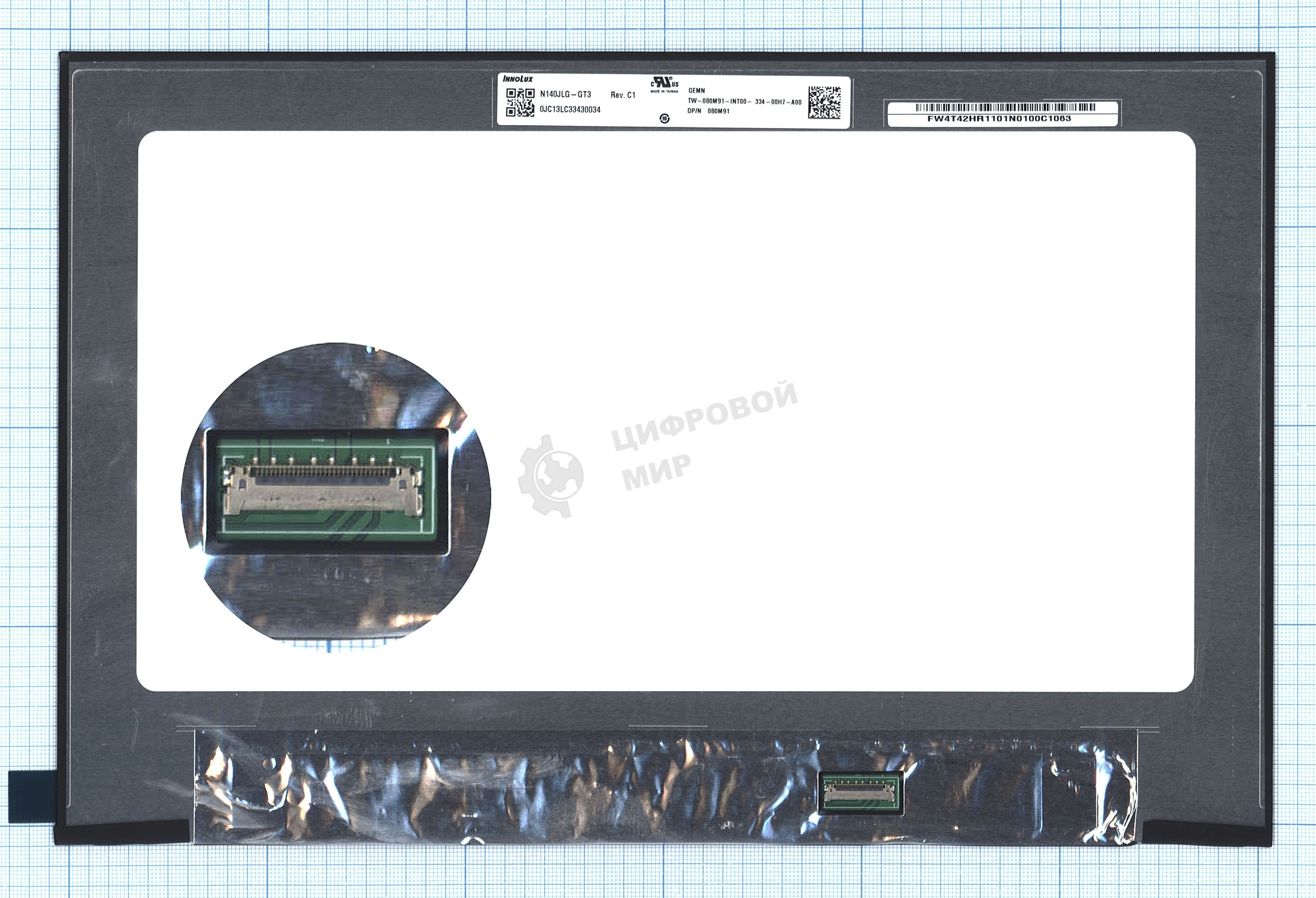The width and height of the screenshot is (1316, 898).
Task: Click the magnified connector in the circle
Action: coord(323,491)
